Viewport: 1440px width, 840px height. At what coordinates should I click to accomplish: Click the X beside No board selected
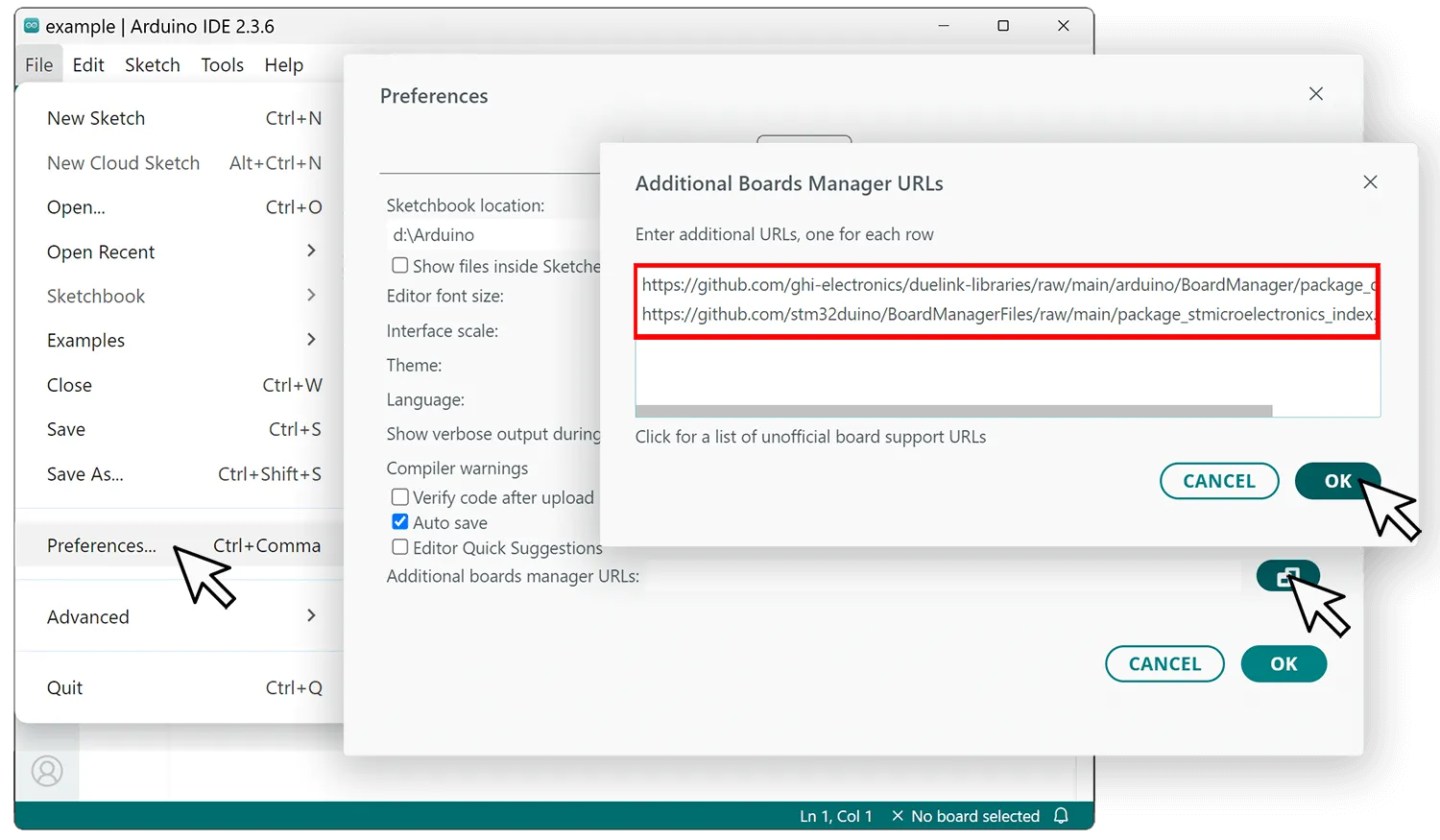898,816
